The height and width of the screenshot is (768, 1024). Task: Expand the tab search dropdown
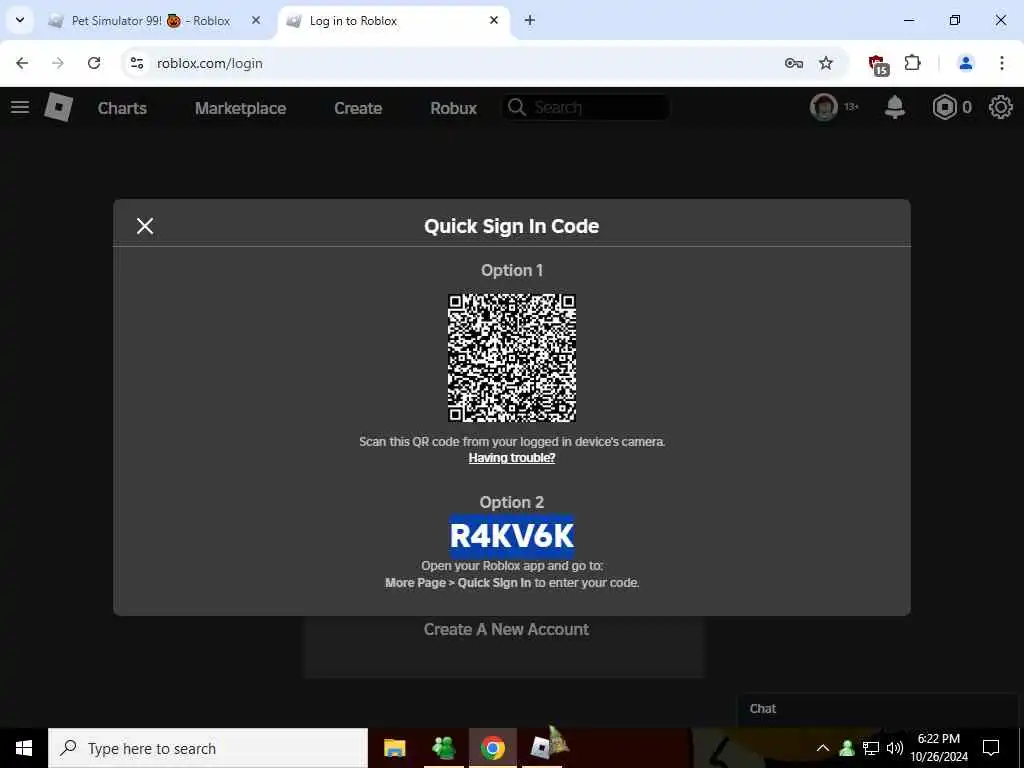20,20
